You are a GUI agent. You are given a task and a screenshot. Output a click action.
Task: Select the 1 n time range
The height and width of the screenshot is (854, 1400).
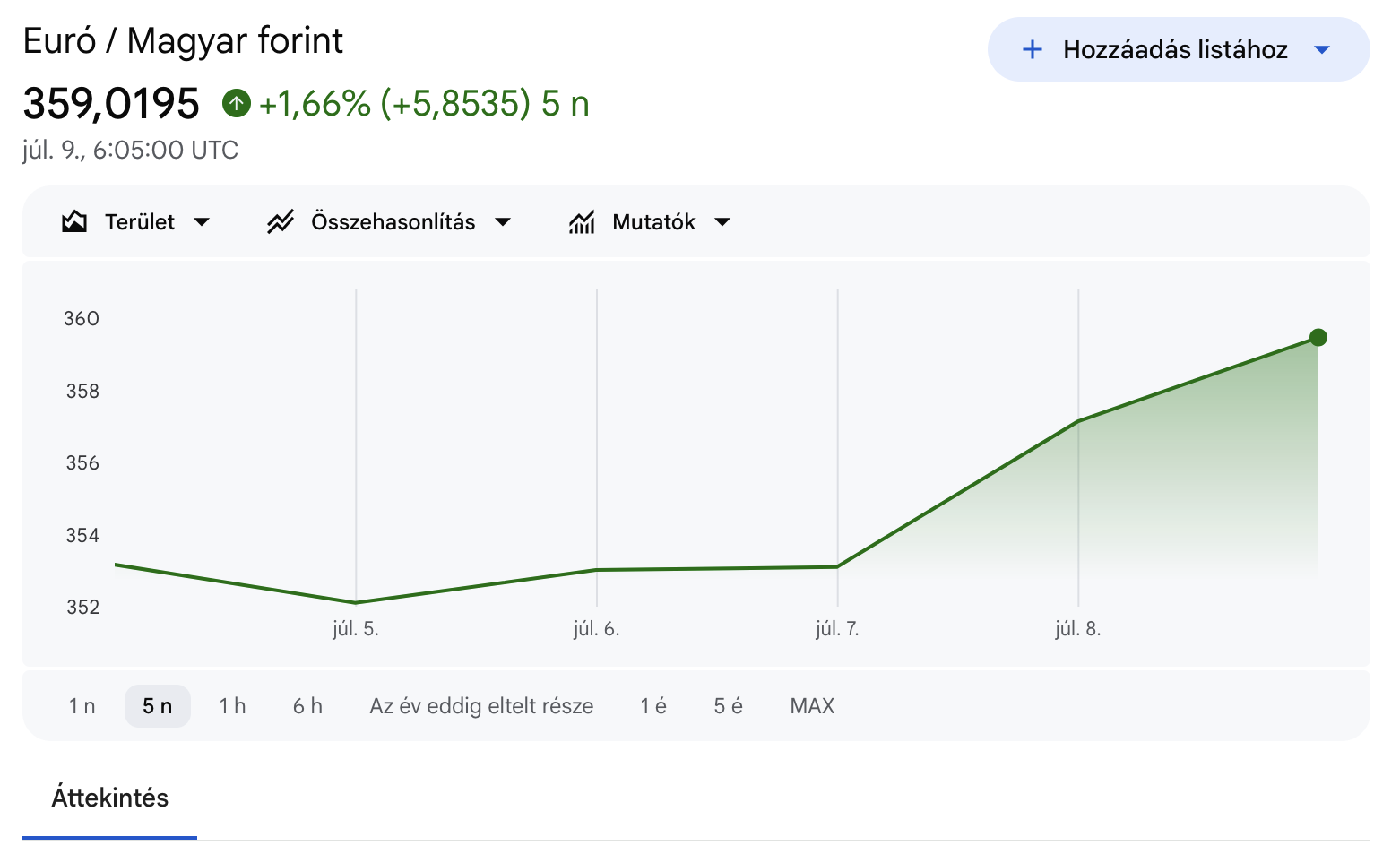(82, 706)
